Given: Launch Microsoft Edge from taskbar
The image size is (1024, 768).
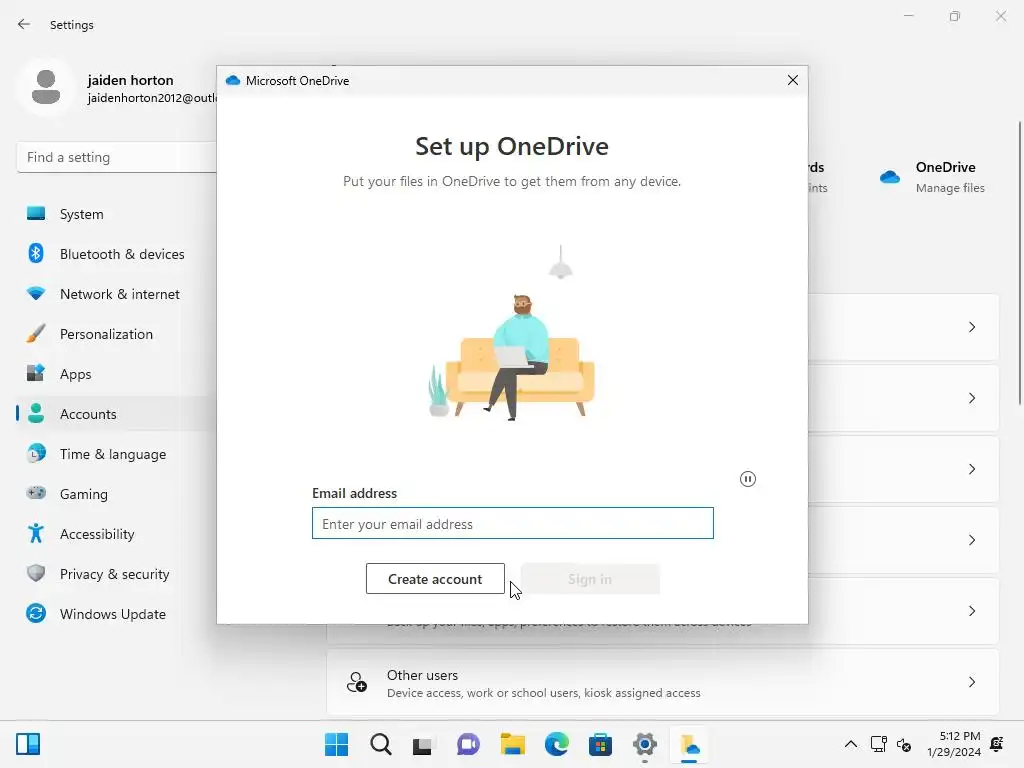Looking at the screenshot, I should 556,744.
